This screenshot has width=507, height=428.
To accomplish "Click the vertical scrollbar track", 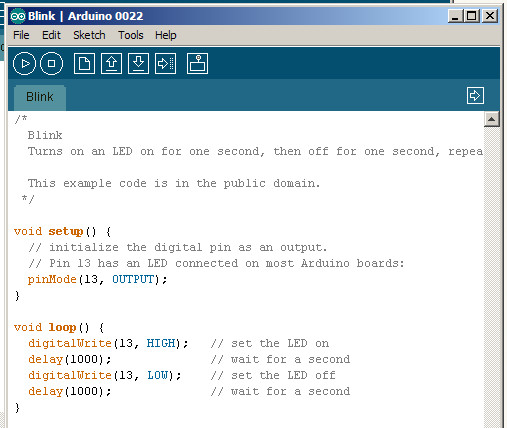I will [492, 277].
